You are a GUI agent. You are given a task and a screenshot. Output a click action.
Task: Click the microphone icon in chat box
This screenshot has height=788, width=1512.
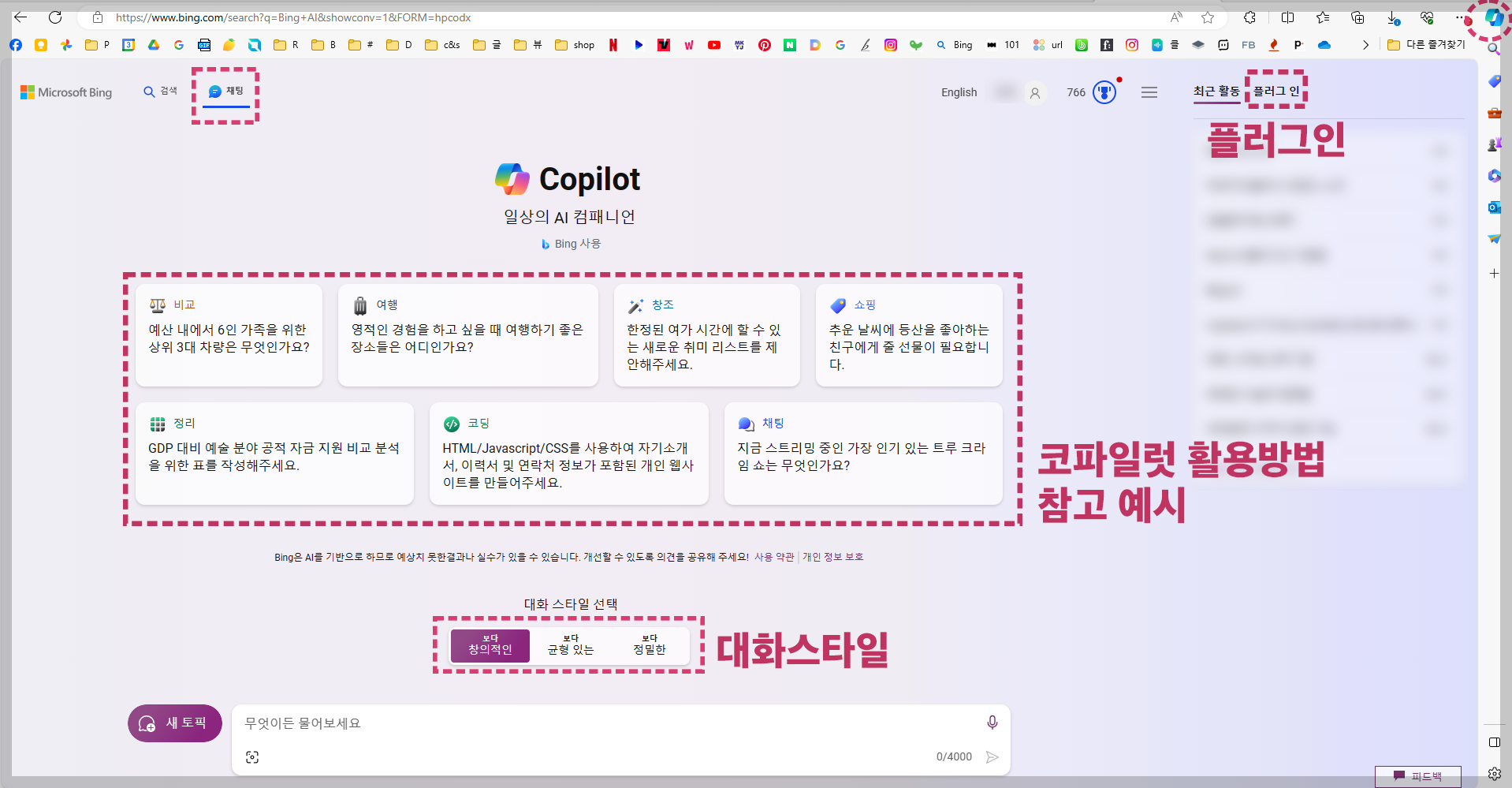pos(992,722)
